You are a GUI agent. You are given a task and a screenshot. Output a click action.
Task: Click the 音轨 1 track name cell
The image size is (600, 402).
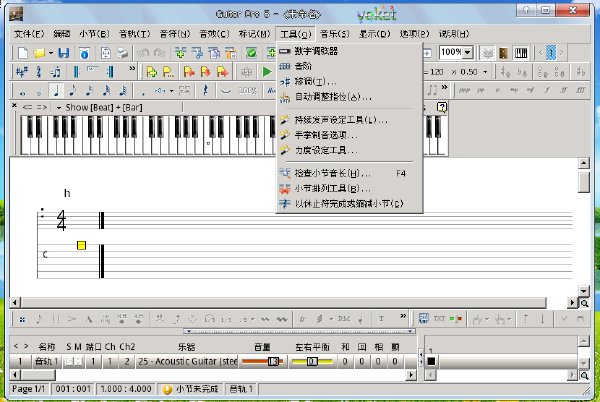[47, 361]
